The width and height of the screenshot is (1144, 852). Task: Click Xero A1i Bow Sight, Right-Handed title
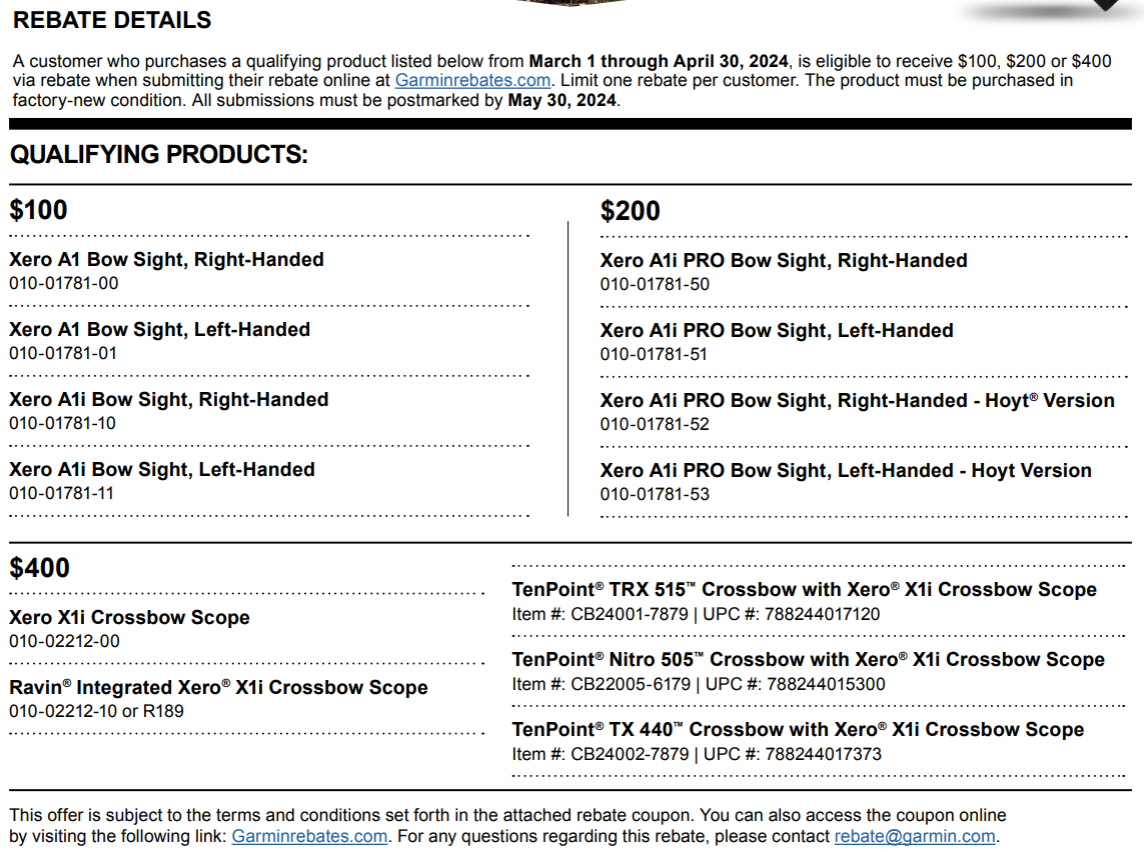click(x=168, y=400)
